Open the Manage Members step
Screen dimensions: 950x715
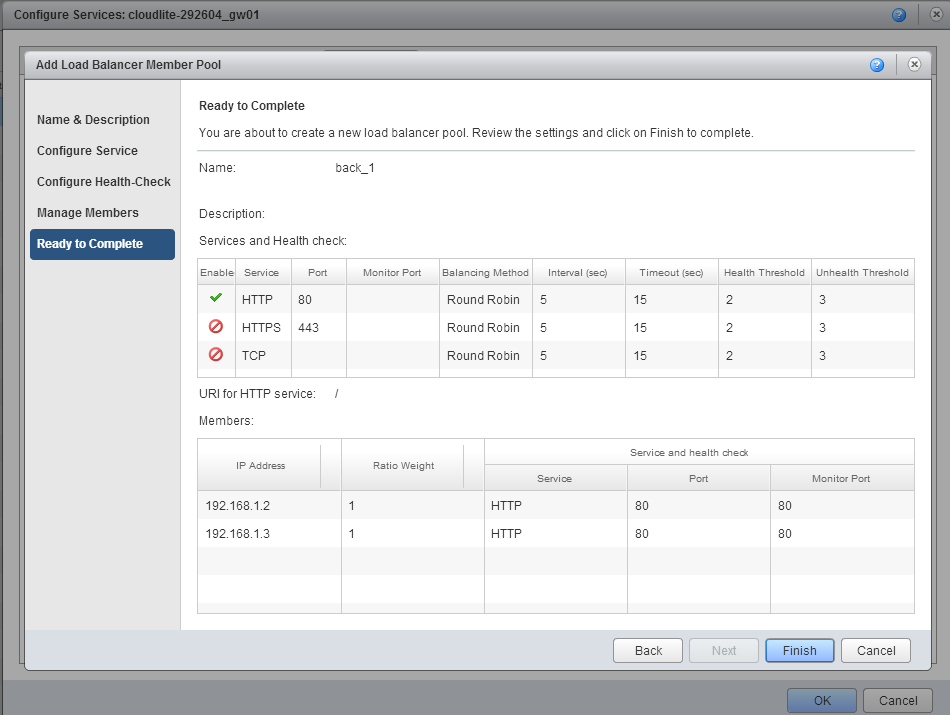click(89, 212)
